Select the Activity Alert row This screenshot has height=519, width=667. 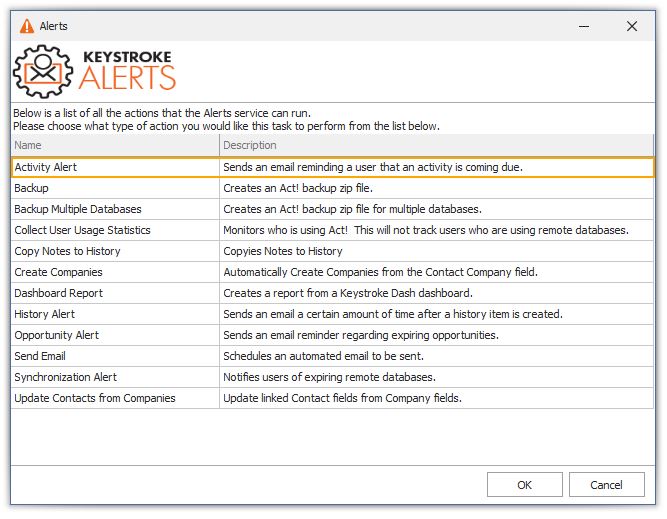(332, 167)
